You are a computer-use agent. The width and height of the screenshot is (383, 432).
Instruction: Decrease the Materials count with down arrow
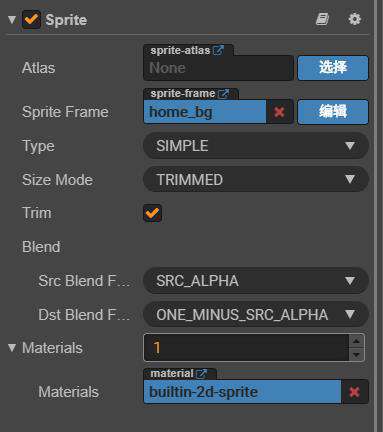(356, 355)
